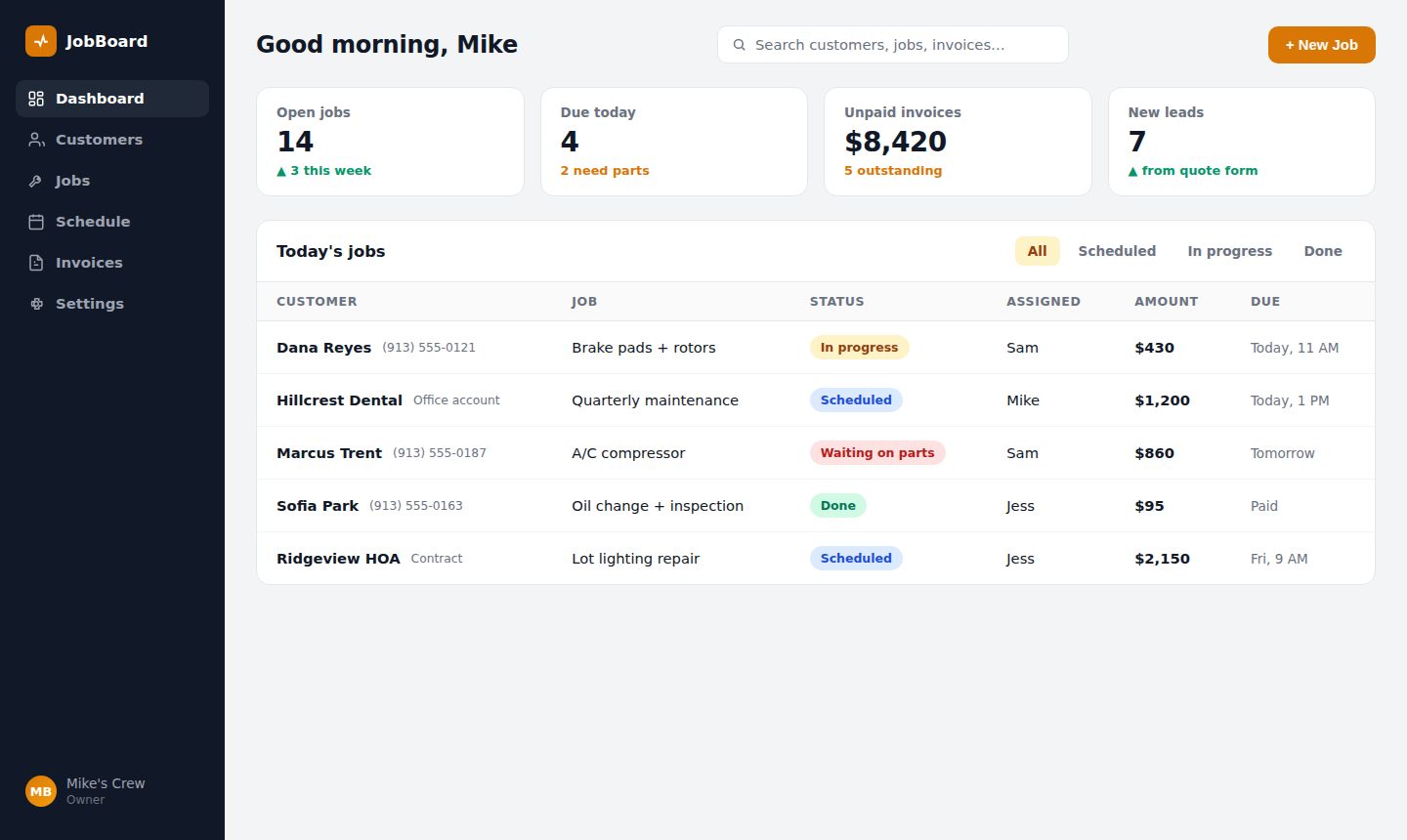Filter today's jobs by Scheduled

(x=1117, y=251)
